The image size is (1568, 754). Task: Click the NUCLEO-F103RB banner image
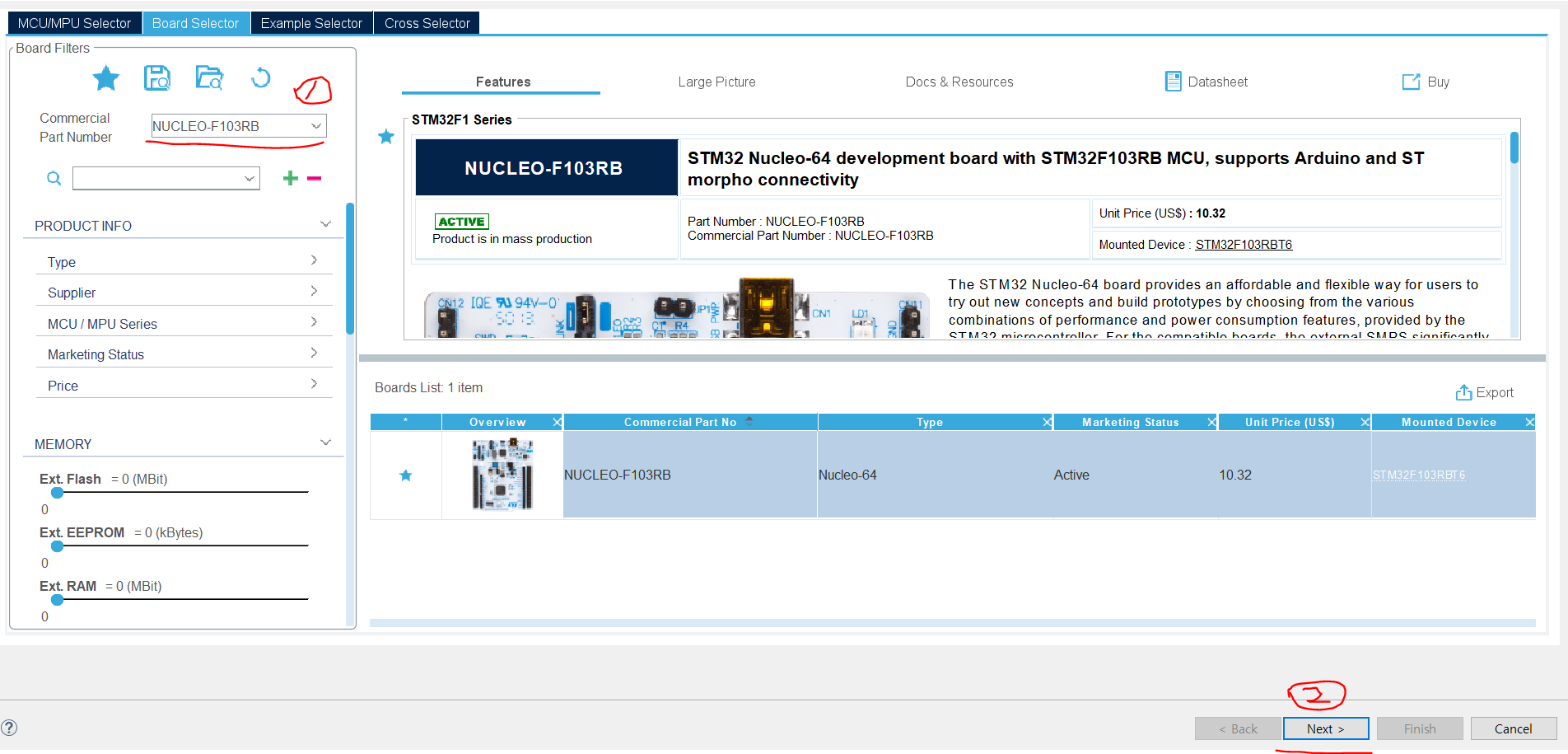[546, 167]
